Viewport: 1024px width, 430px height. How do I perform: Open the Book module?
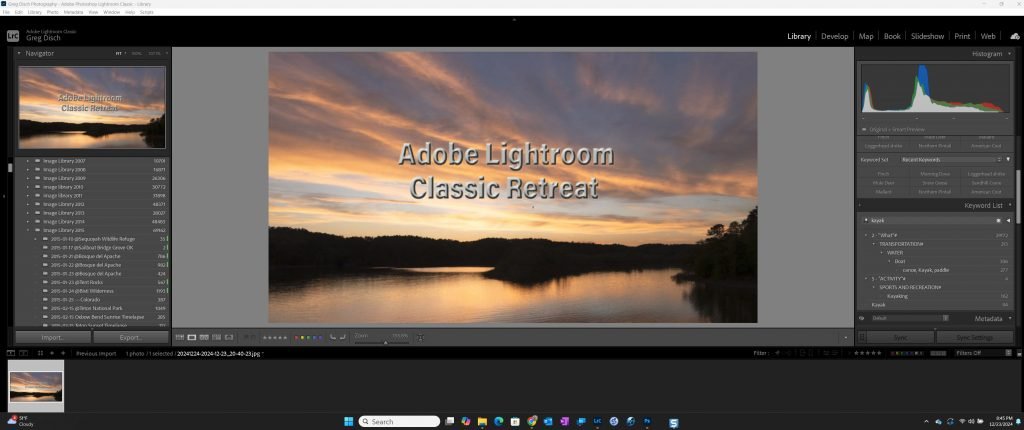tap(892, 37)
